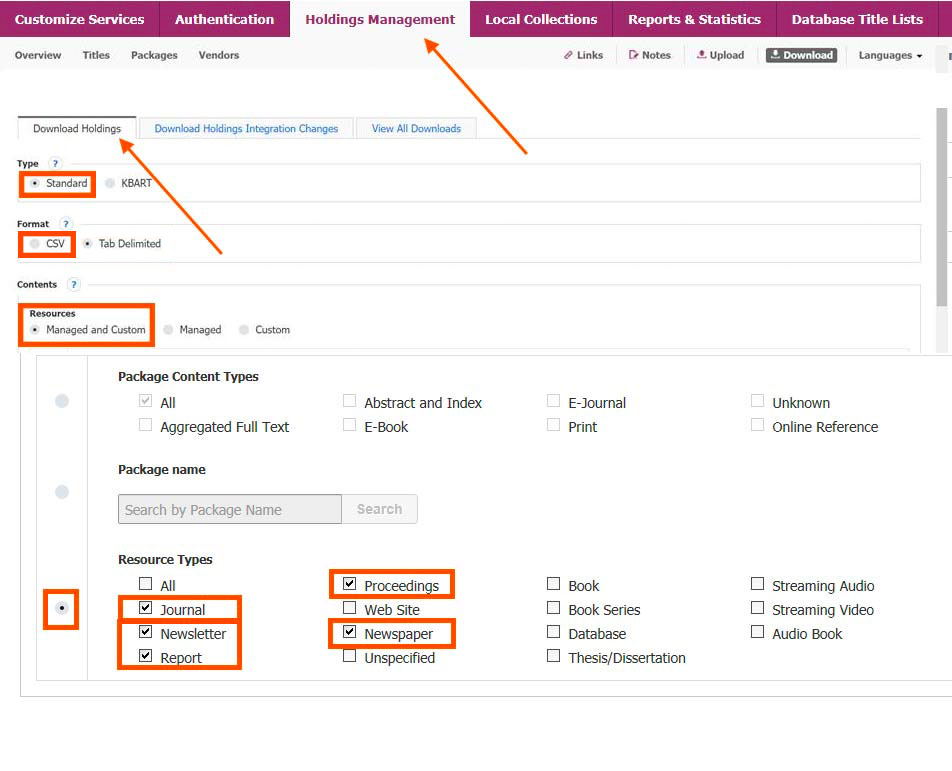
Task: Uncheck the Report resource type
Action: (x=145, y=656)
